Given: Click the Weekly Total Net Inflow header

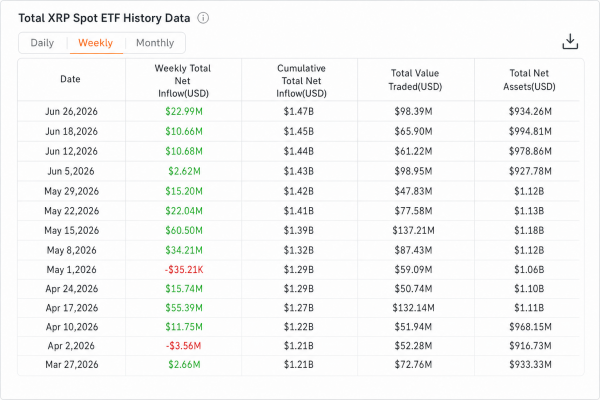Looking at the screenshot, I should click(183, 81).
